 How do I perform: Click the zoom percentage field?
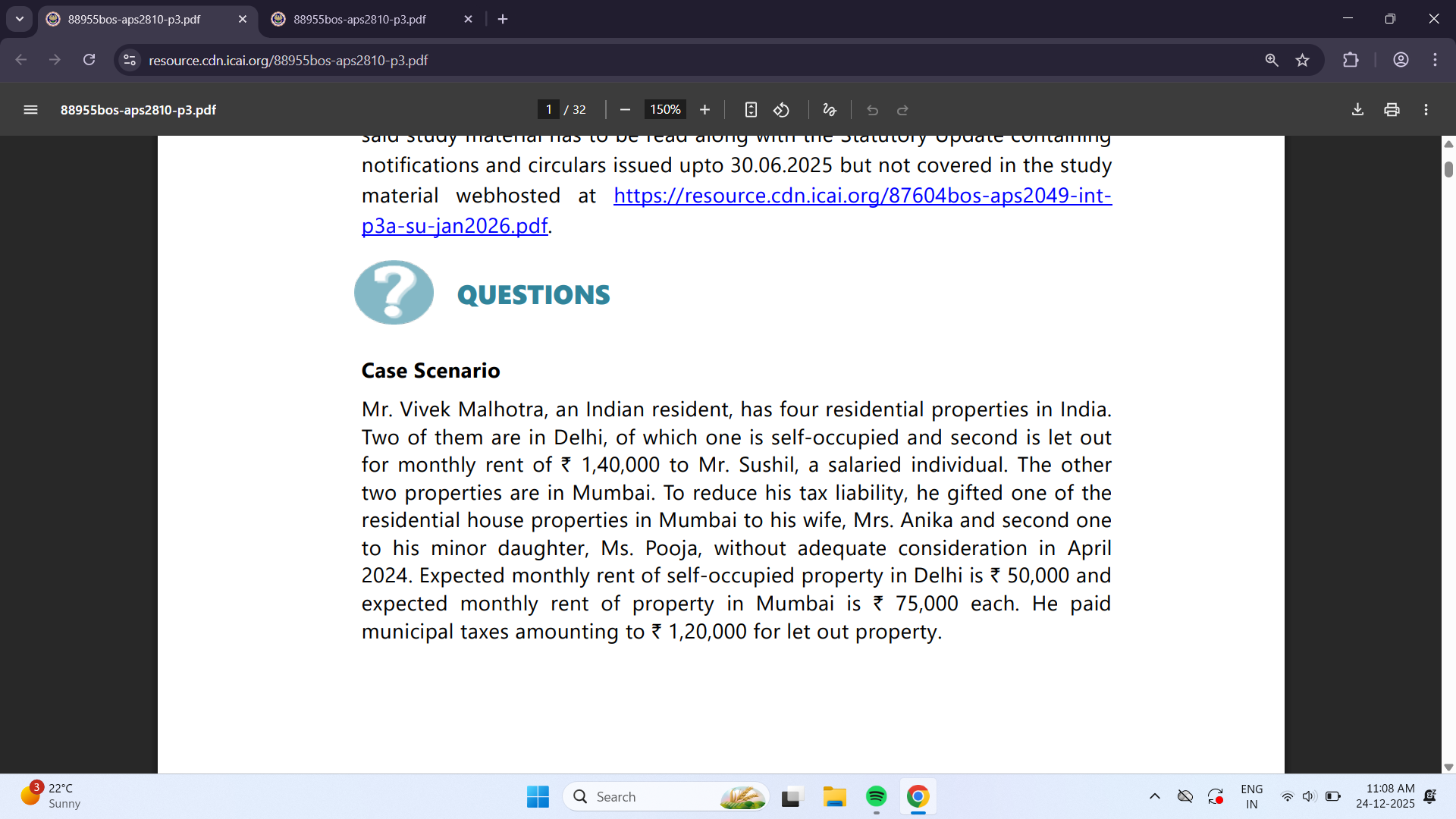(665, 110)
